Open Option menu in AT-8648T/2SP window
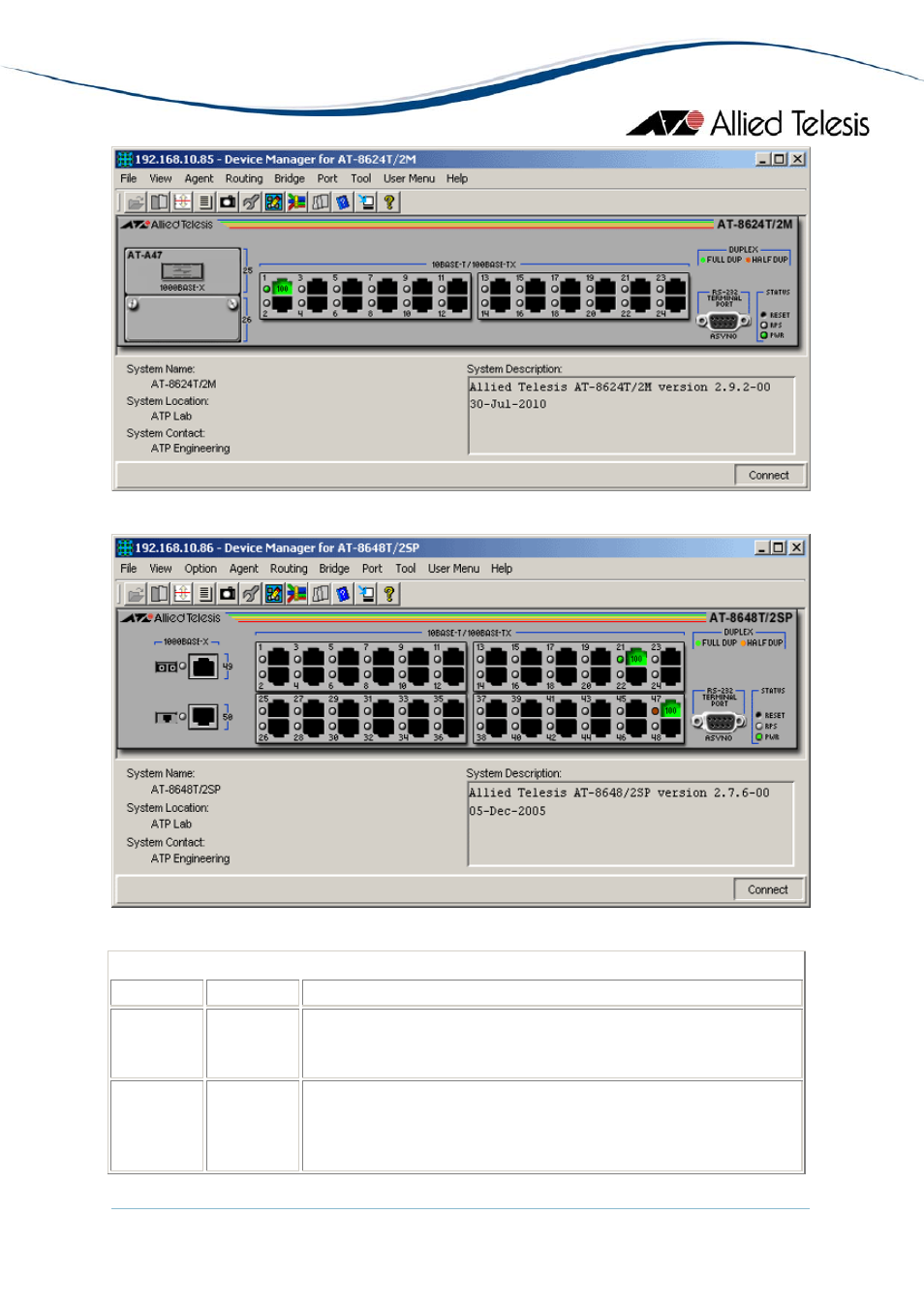 [200, 569]
